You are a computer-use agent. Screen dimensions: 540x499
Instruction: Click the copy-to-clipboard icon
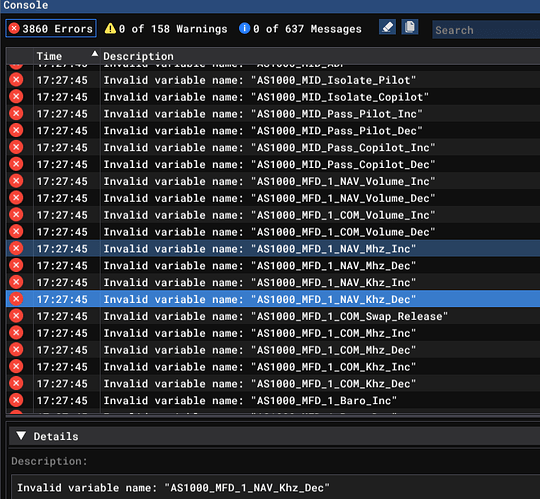point(409,27)
